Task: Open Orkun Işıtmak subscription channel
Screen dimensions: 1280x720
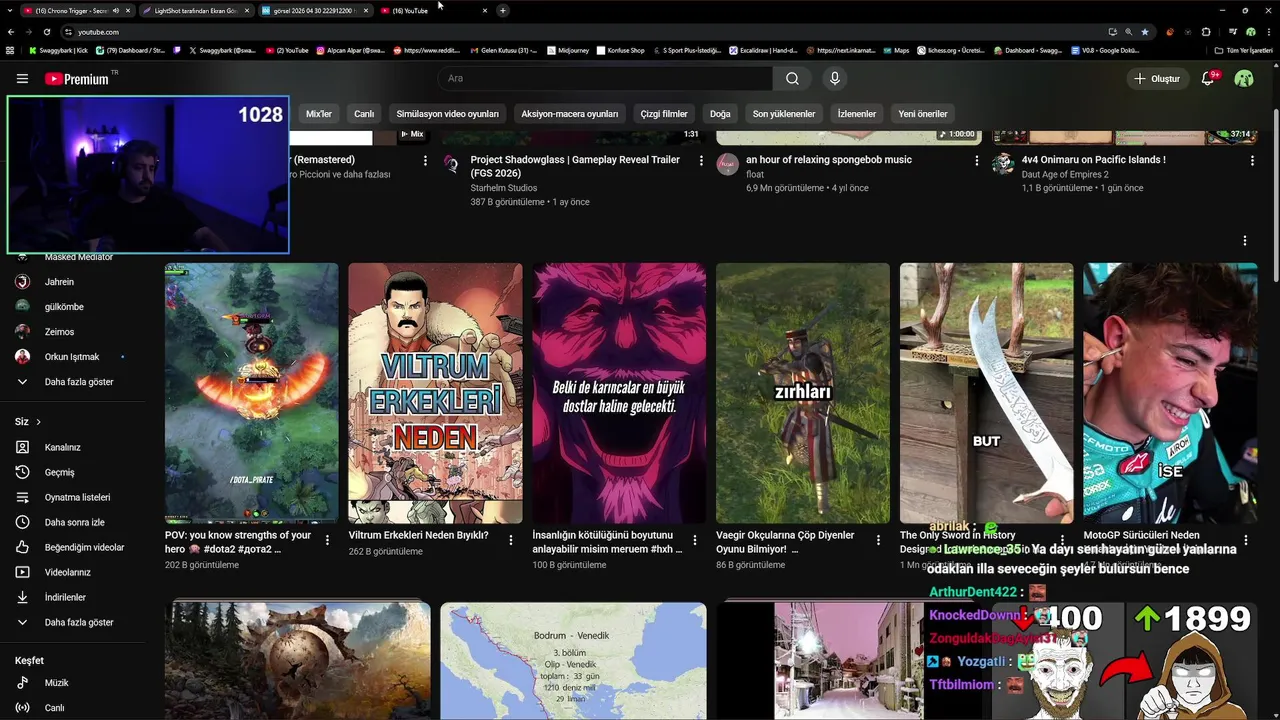Action: 72,357
